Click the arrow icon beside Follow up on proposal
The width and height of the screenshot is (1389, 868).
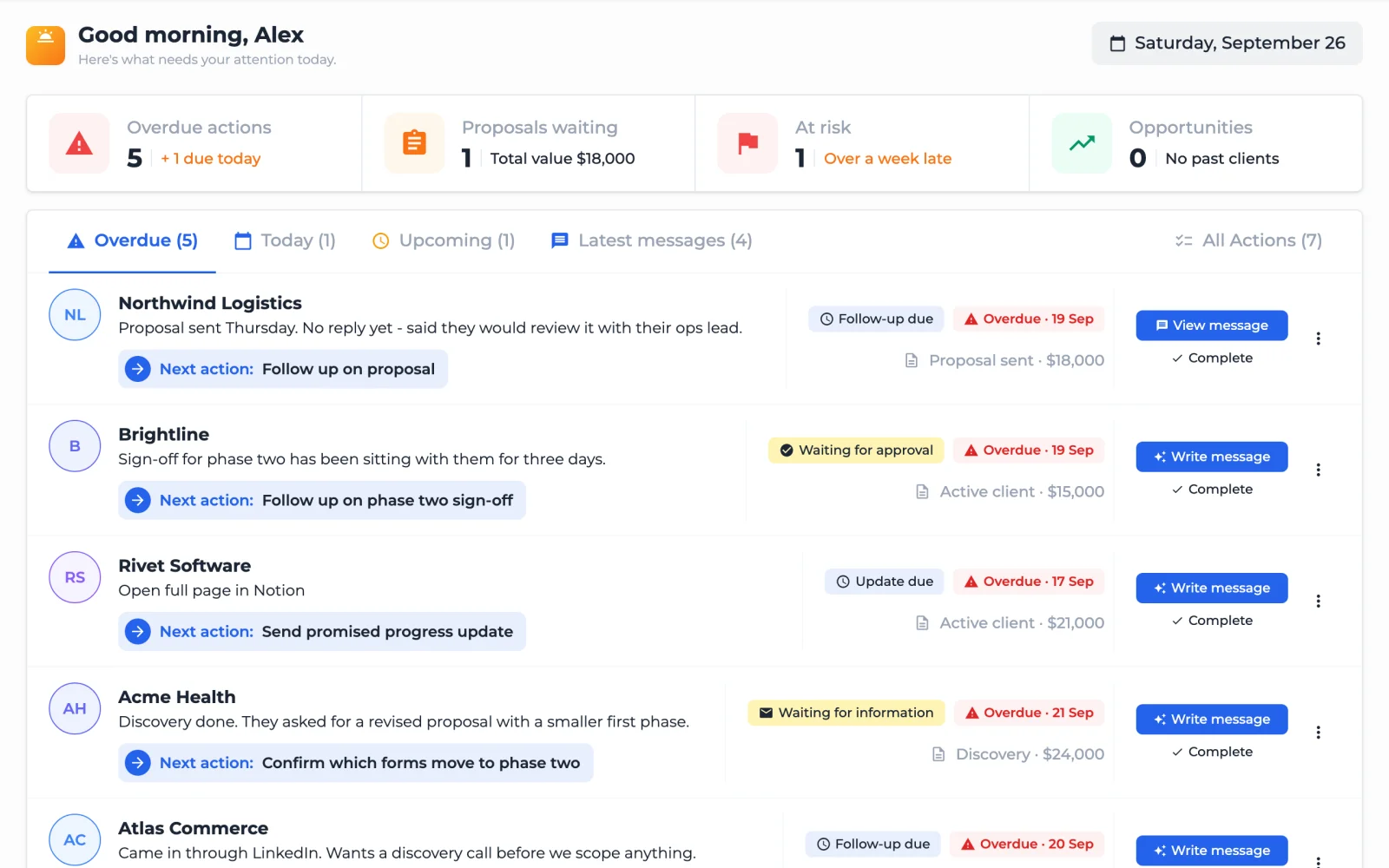pos(138,369)
